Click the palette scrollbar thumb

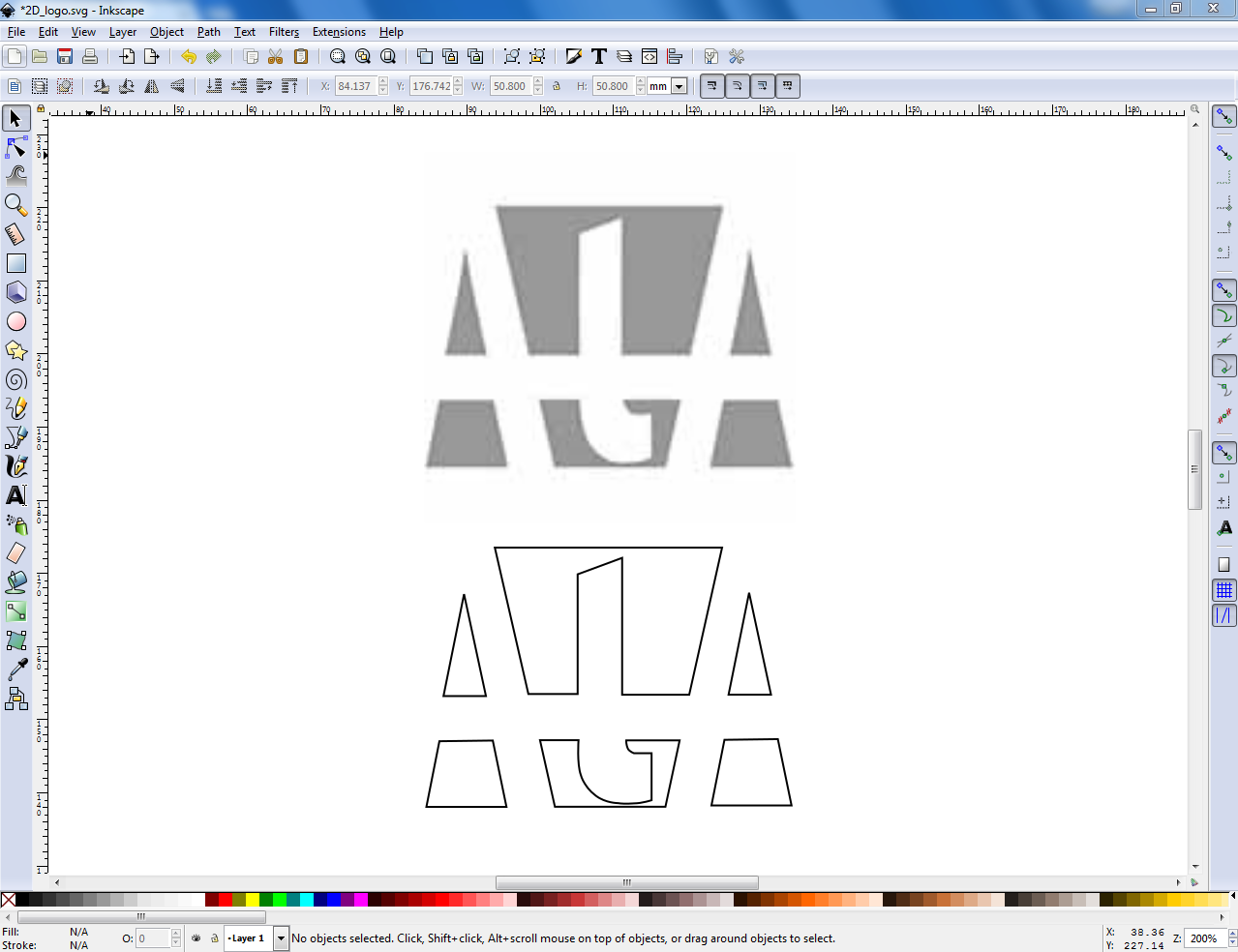coord(141,916)
